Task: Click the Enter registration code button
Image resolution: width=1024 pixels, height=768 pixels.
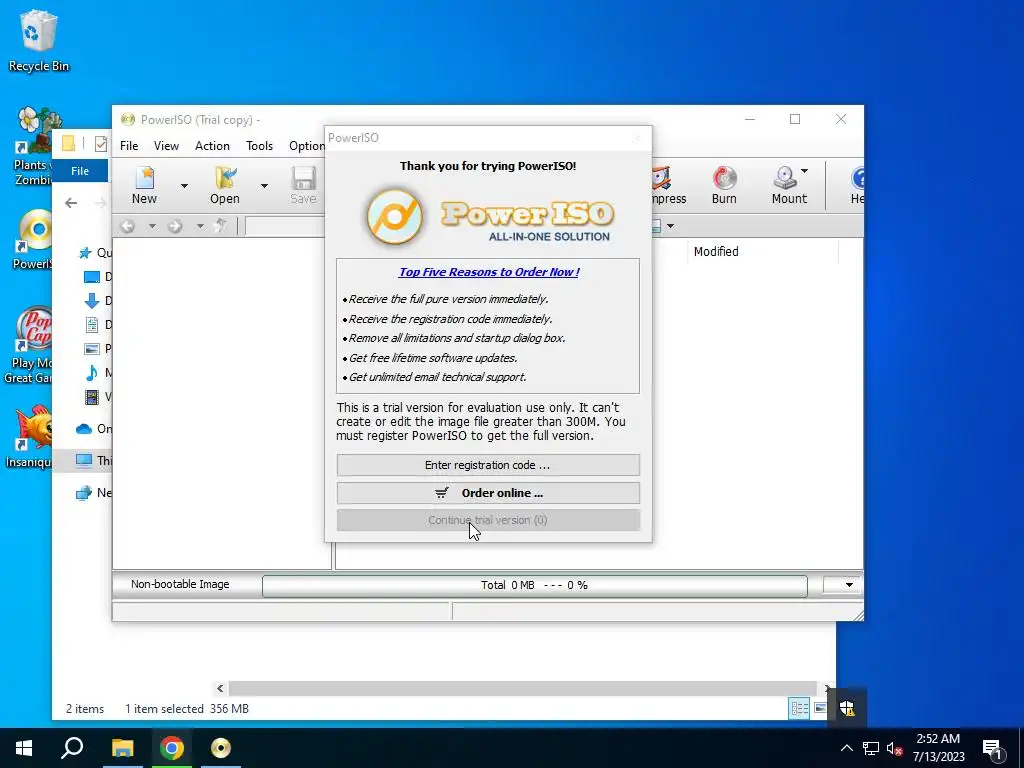Action: click(488, 465)
